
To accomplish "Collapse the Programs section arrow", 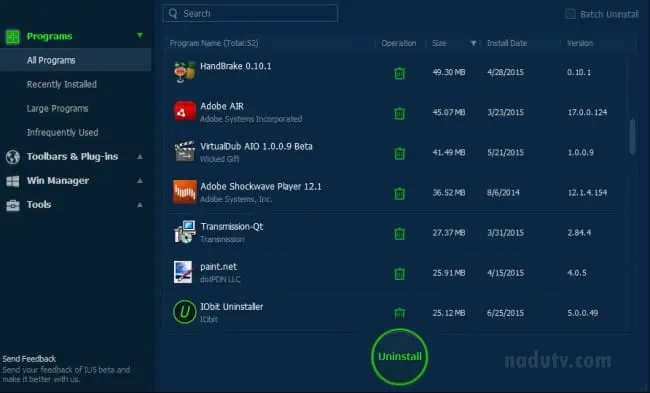I will tap(140, 35).
